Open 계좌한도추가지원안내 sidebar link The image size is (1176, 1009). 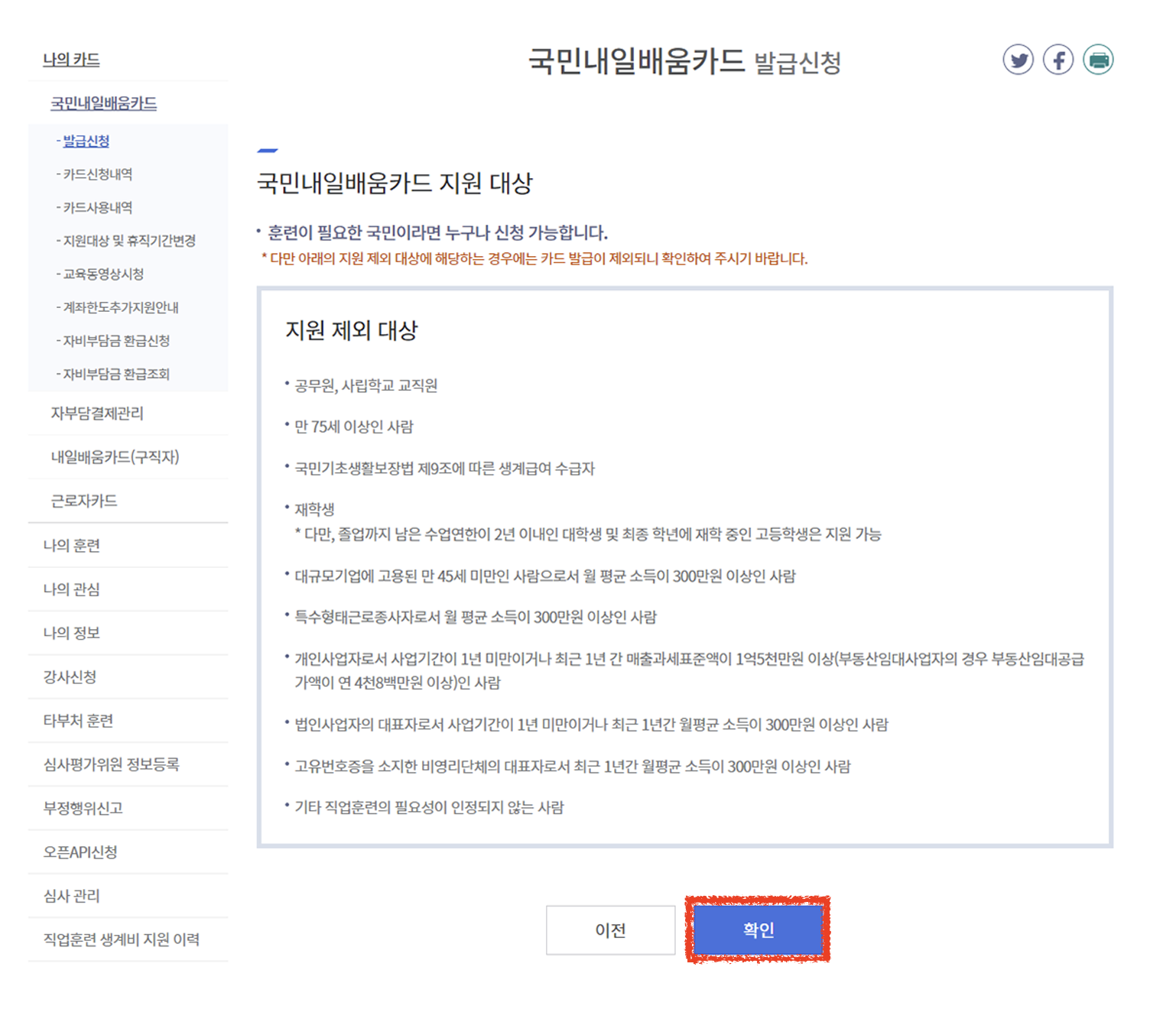[x=120, y=307]
